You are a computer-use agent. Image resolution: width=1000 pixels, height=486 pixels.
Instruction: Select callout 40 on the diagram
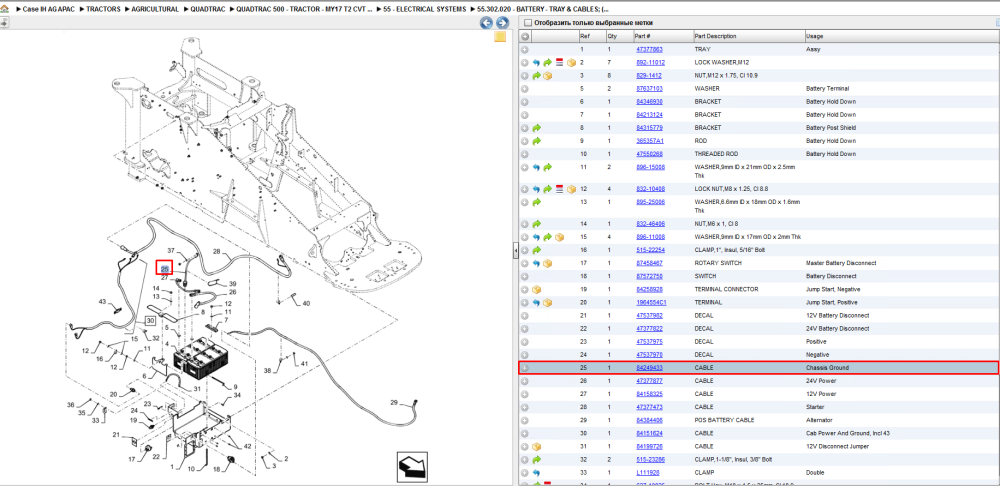coord(306,303)
